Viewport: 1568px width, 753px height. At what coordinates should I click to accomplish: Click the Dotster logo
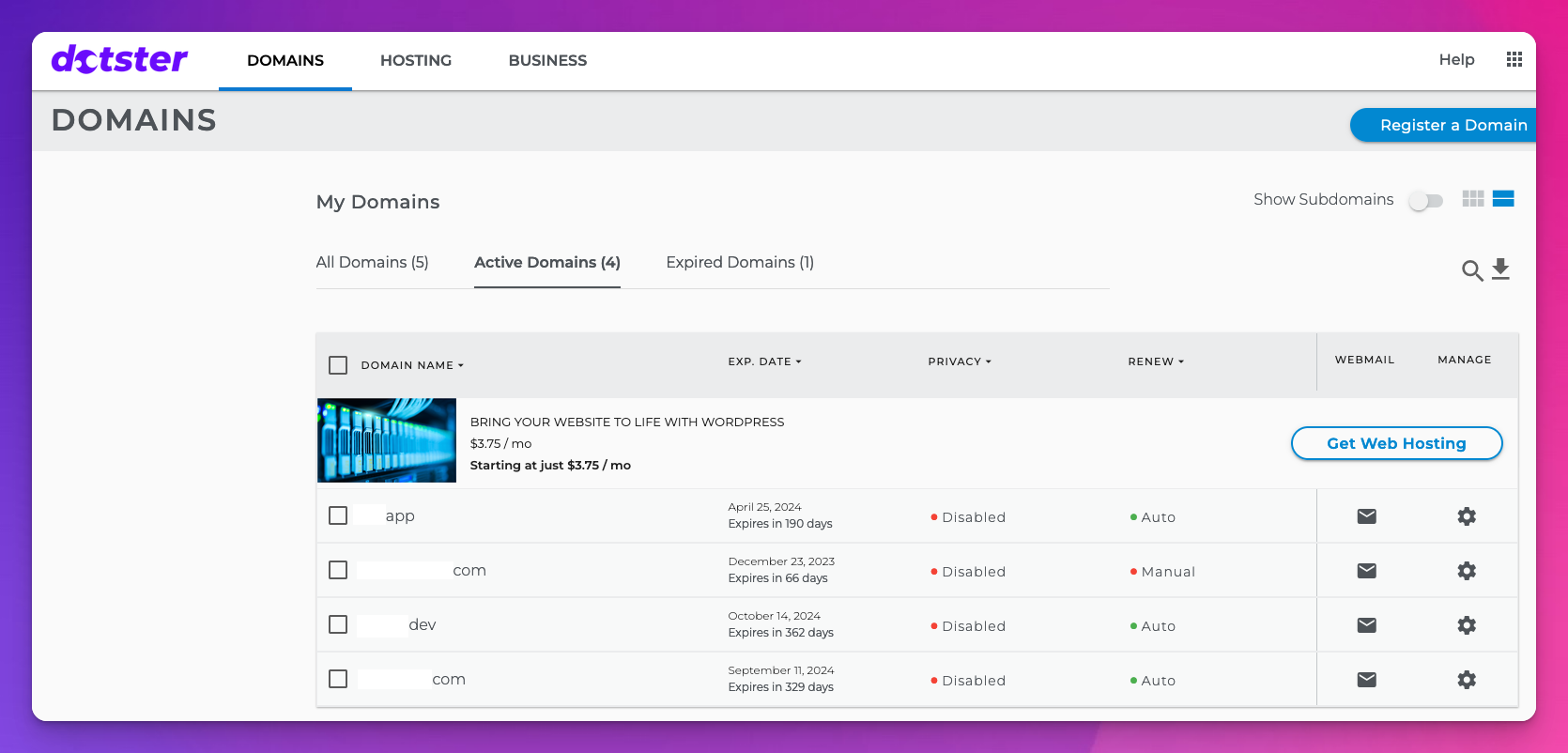tap(119, 59)
